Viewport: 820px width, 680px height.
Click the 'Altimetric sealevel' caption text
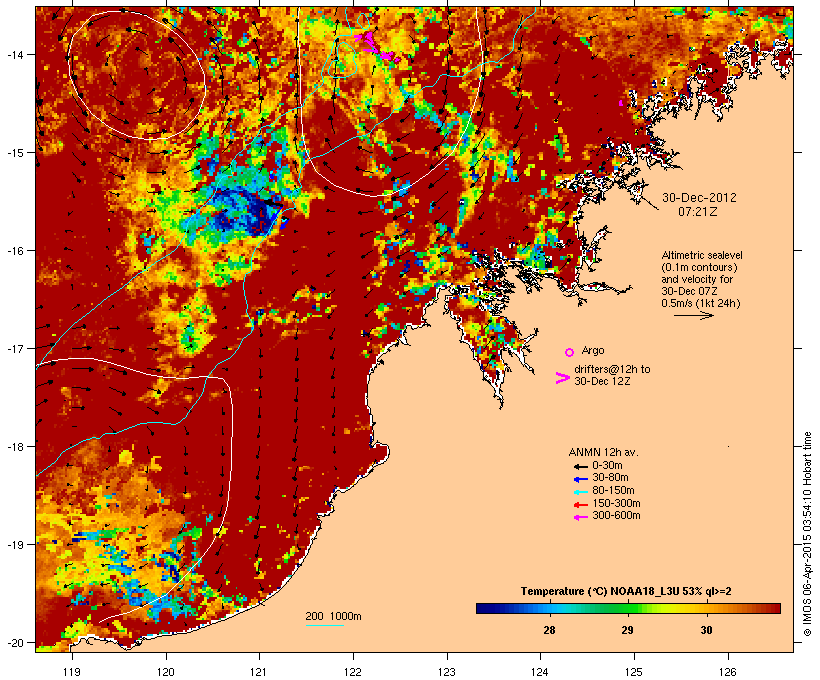pos(702,255)
